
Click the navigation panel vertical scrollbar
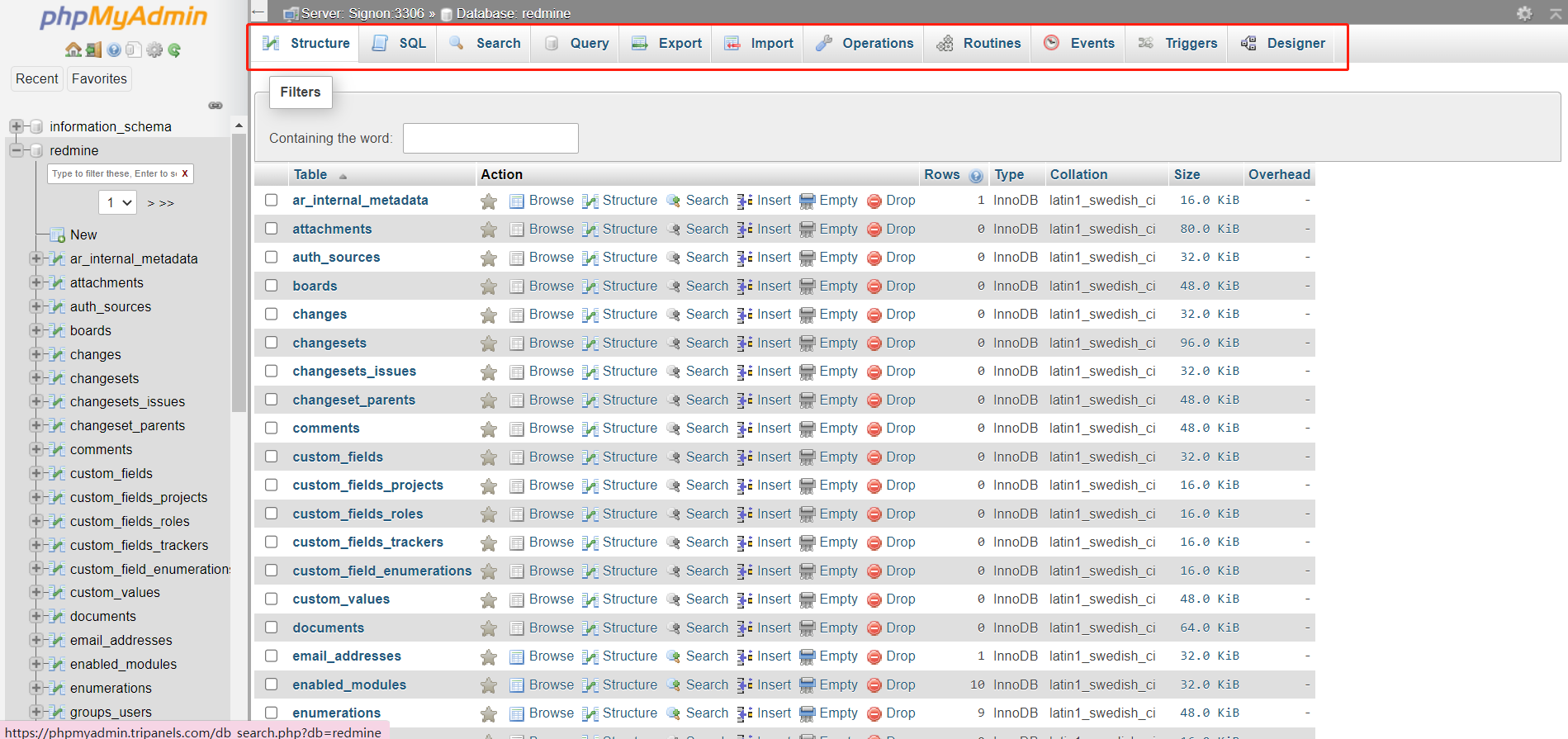pyautogui.click(x=239, y=272)
